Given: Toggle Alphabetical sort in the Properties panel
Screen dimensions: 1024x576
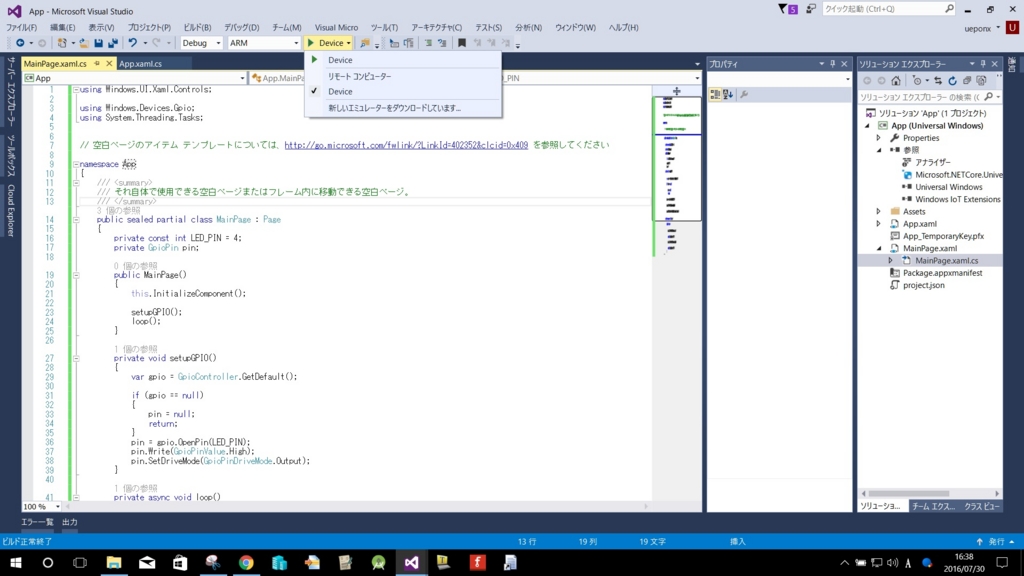Looking at the screenshot, I should point(728,95).
